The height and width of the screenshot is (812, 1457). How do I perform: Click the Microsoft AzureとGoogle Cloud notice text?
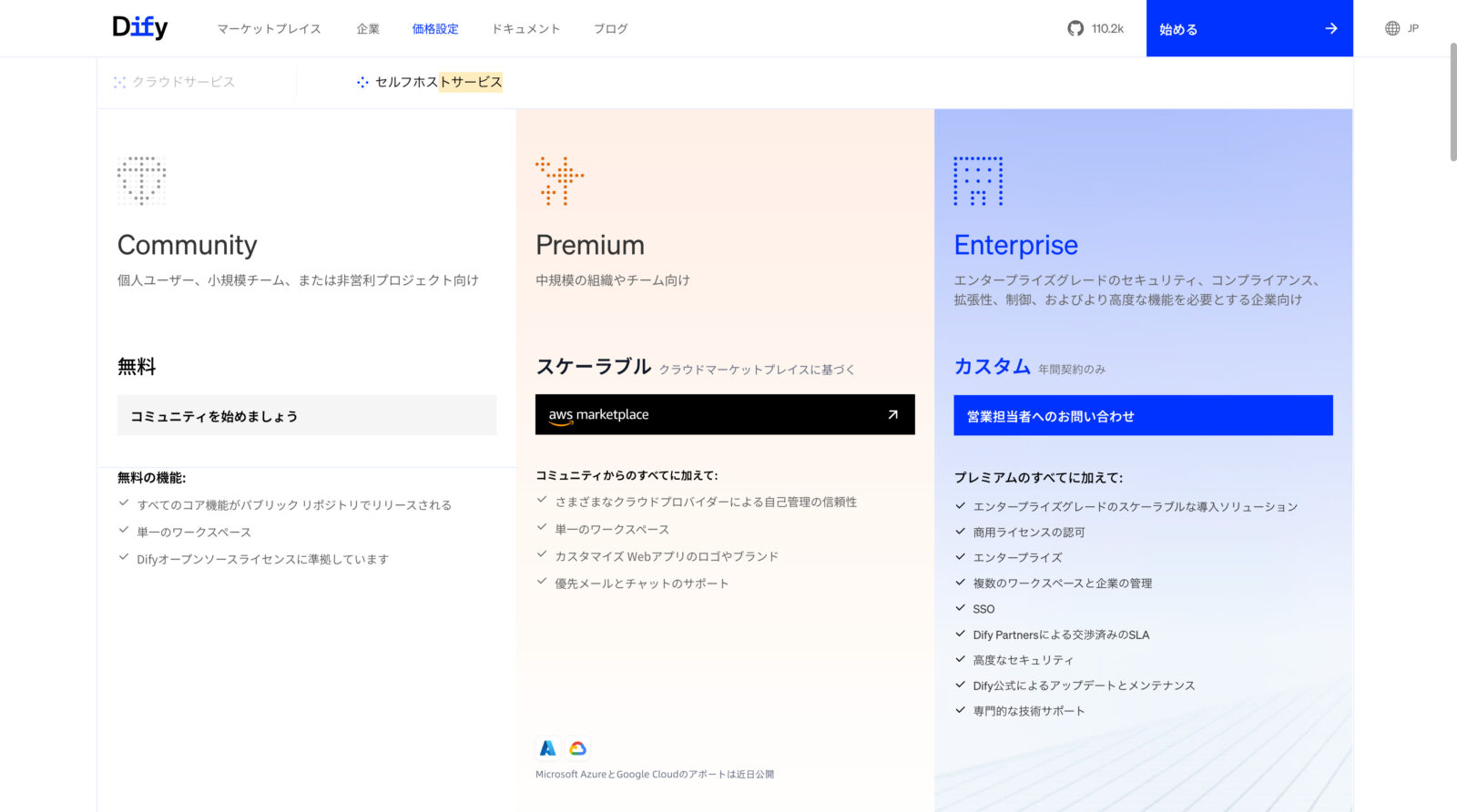click(x=655, y=775)
